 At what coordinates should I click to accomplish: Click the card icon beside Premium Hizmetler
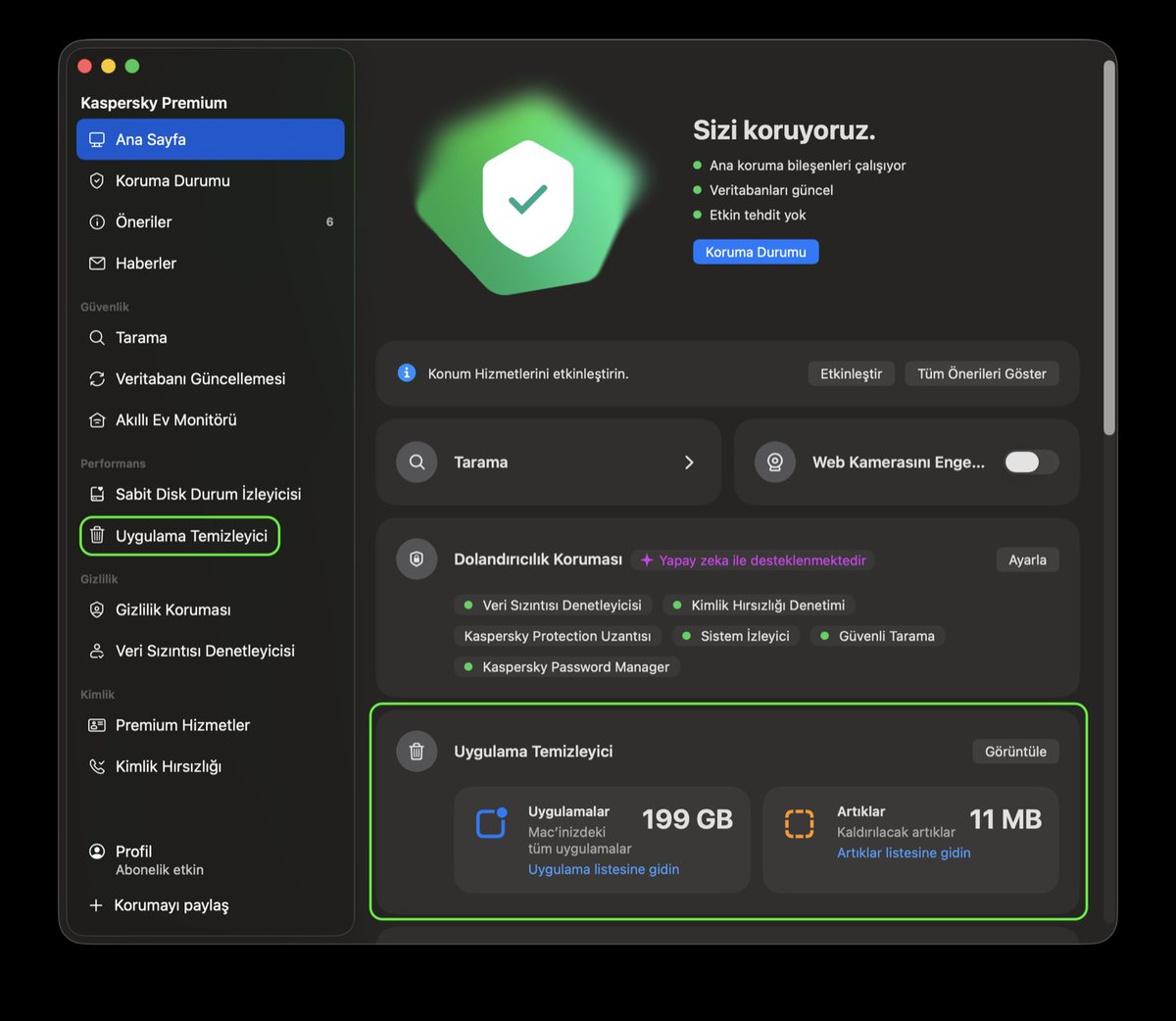point(97,725)
